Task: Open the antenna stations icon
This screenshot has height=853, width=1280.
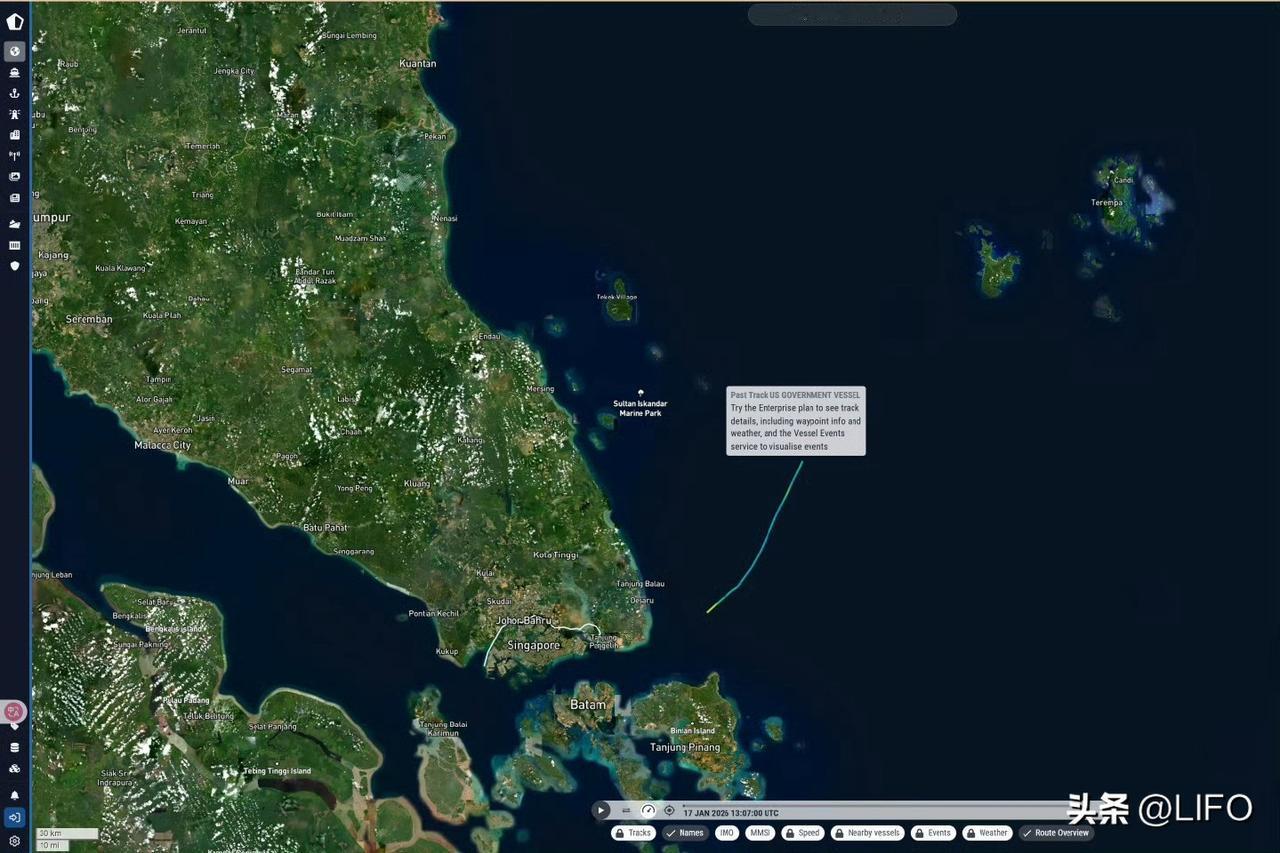Action: pos(15,156)
